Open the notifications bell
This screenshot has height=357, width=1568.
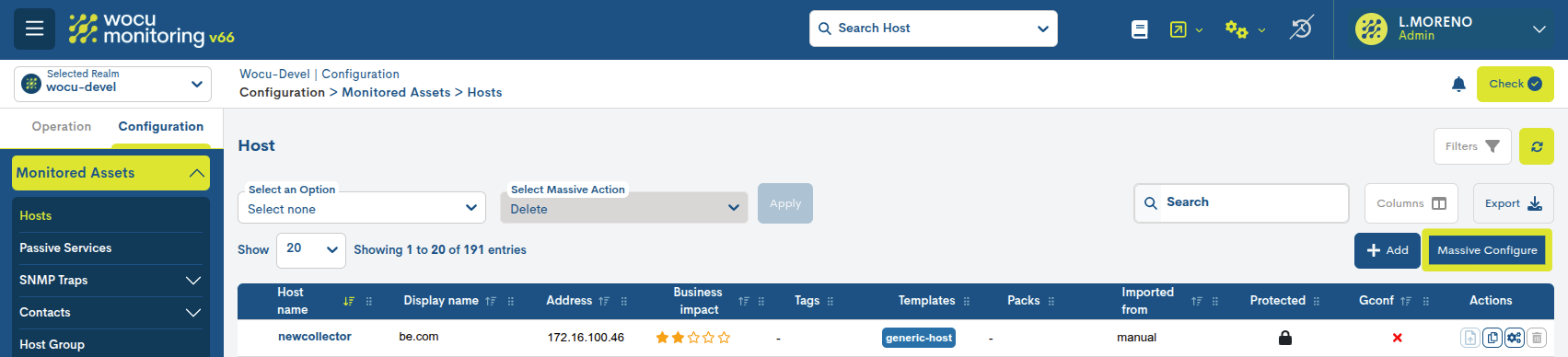click(1458, 85)
